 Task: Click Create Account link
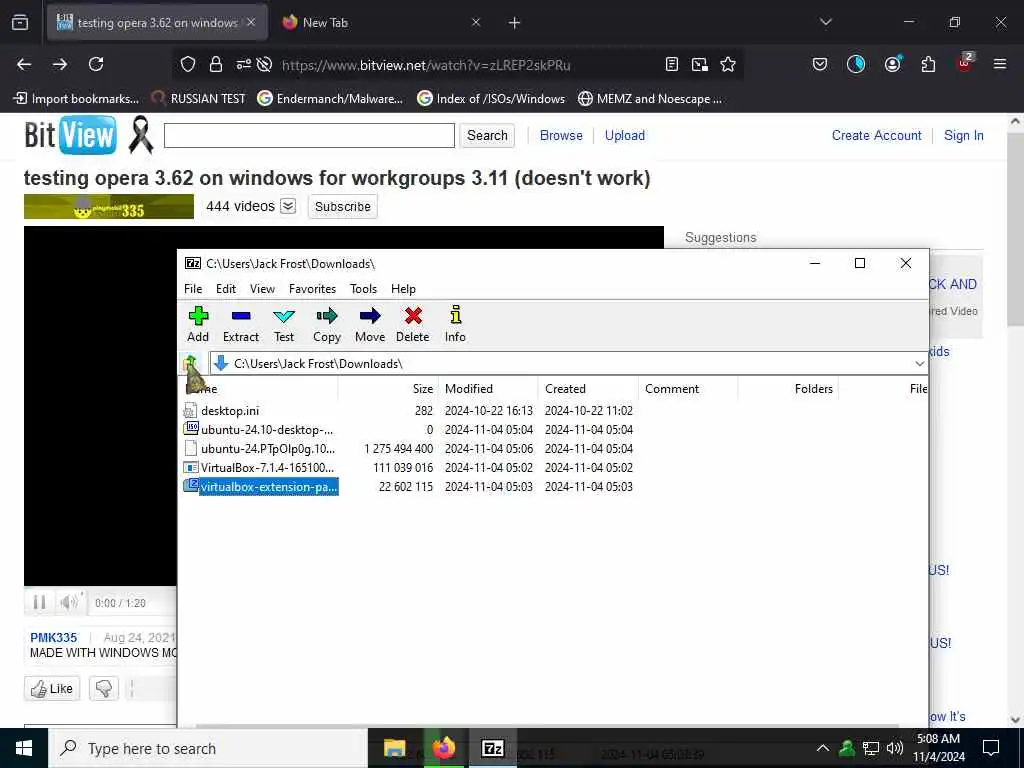[x=876, y=135]
